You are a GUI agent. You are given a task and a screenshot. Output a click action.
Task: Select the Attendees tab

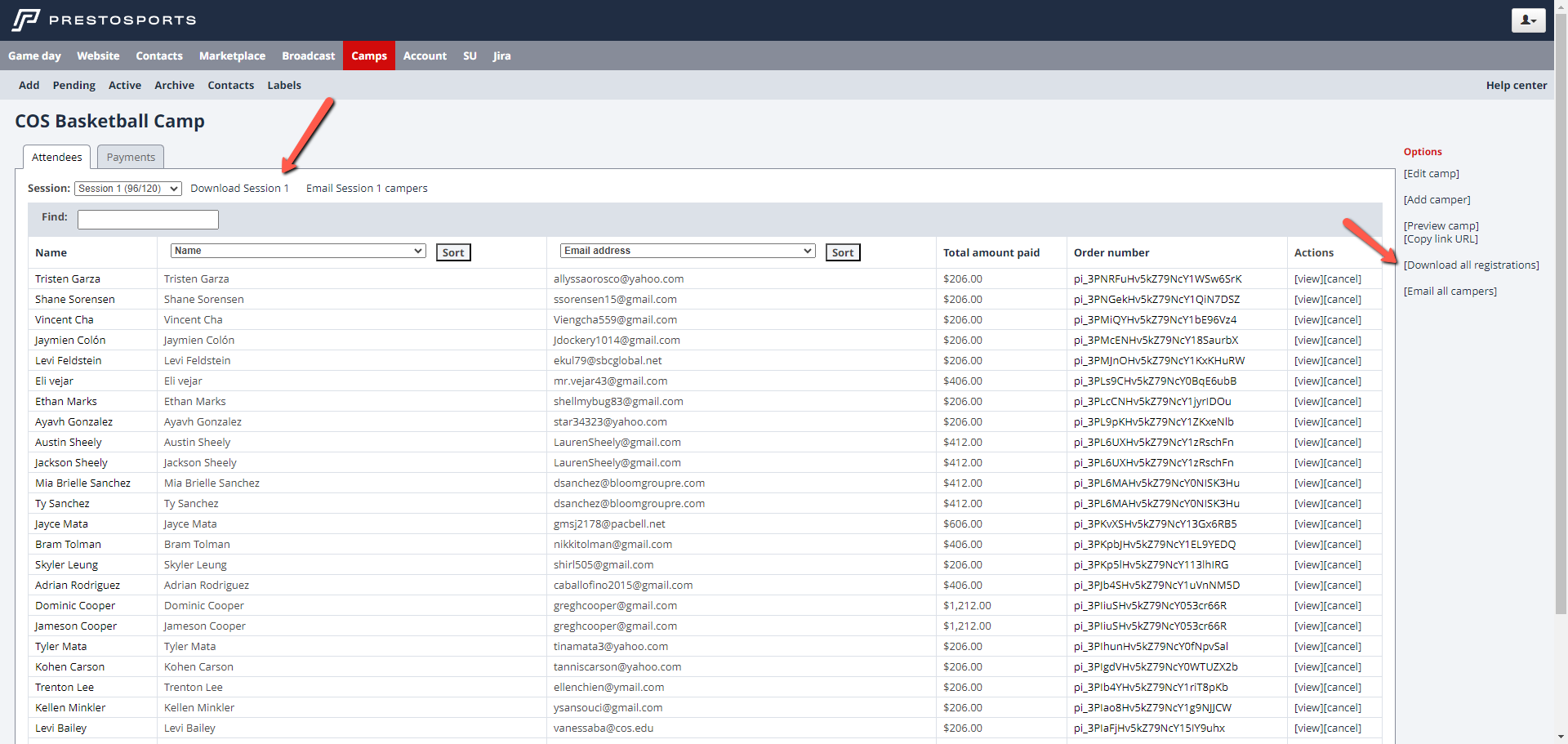[x=57, y=157]
